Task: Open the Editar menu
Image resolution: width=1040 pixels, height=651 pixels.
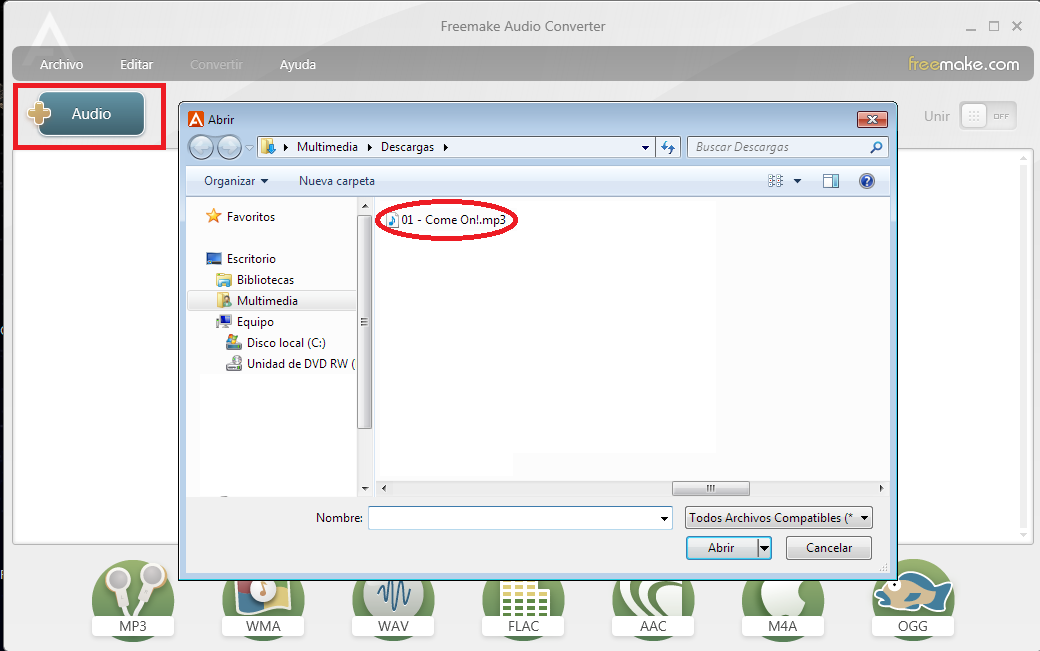Action: click(137, 65)
